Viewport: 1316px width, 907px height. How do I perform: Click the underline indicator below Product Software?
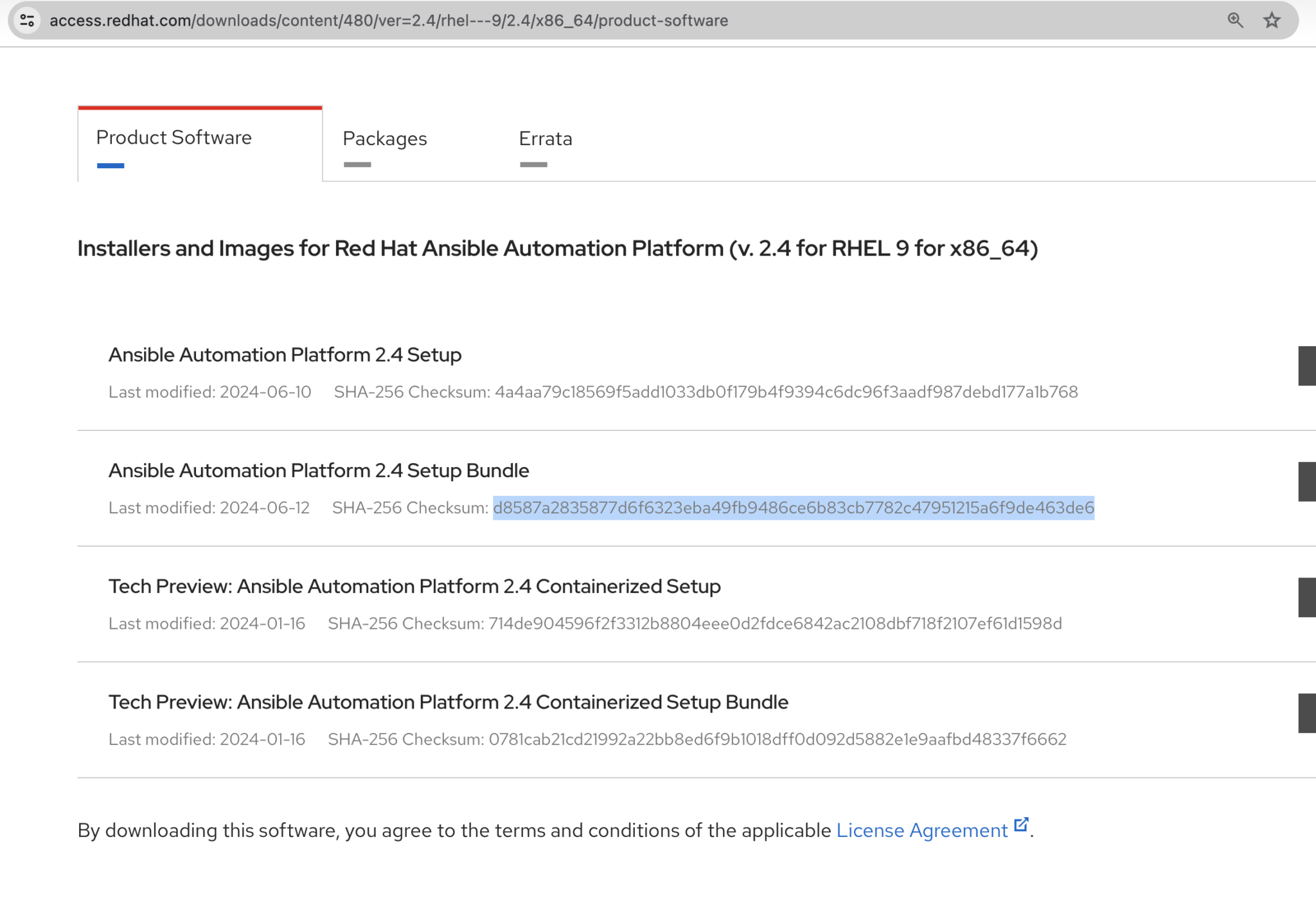109,165
